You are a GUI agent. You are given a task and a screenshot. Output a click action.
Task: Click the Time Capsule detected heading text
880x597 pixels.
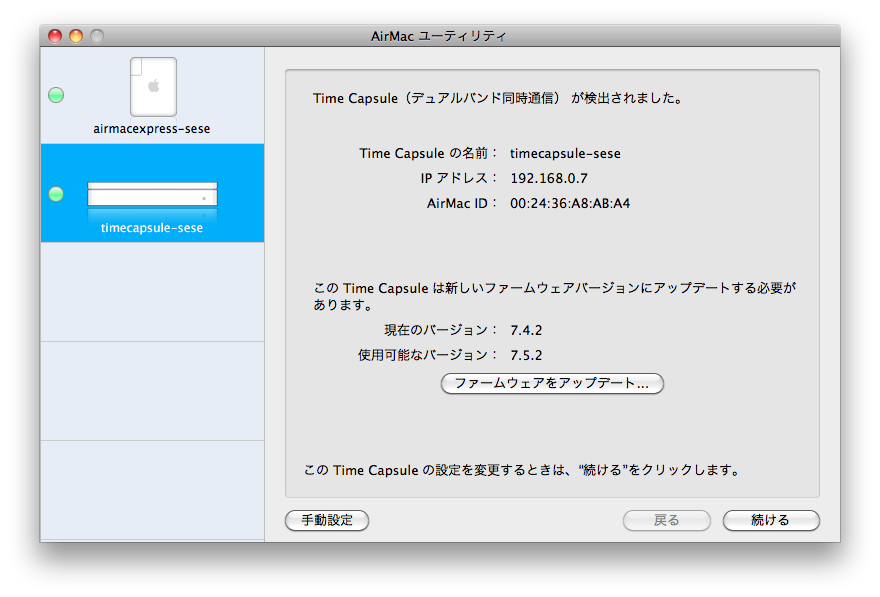(498, 98)
